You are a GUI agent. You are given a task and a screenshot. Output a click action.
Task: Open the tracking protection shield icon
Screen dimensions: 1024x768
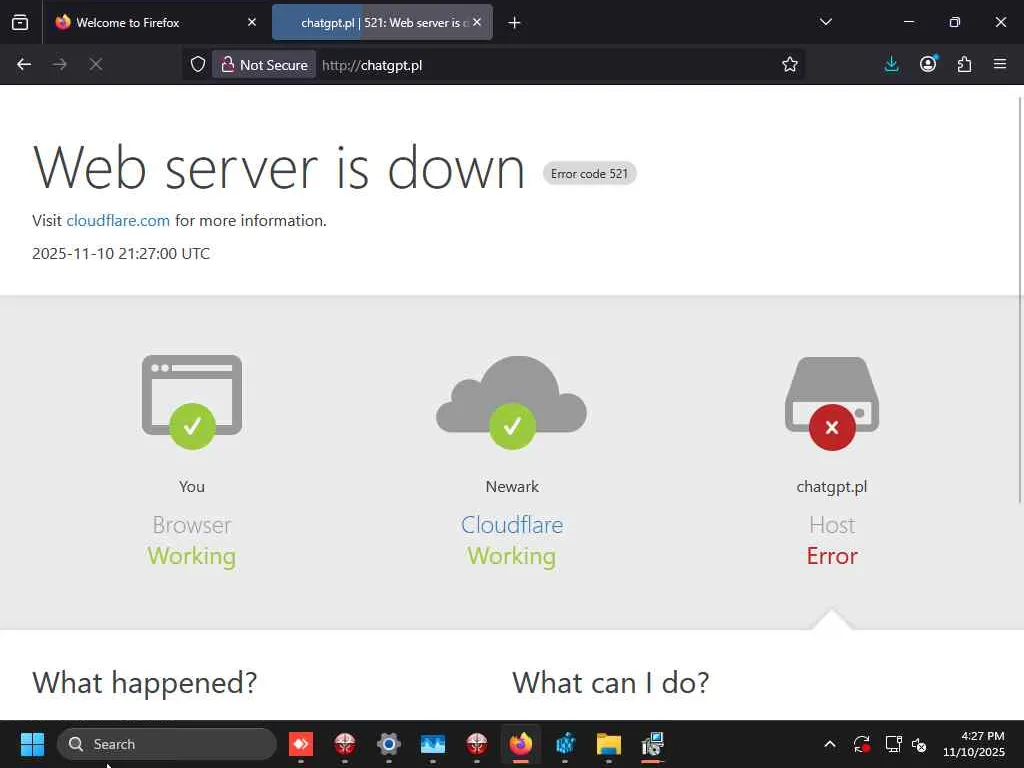[x=198, y=65]
